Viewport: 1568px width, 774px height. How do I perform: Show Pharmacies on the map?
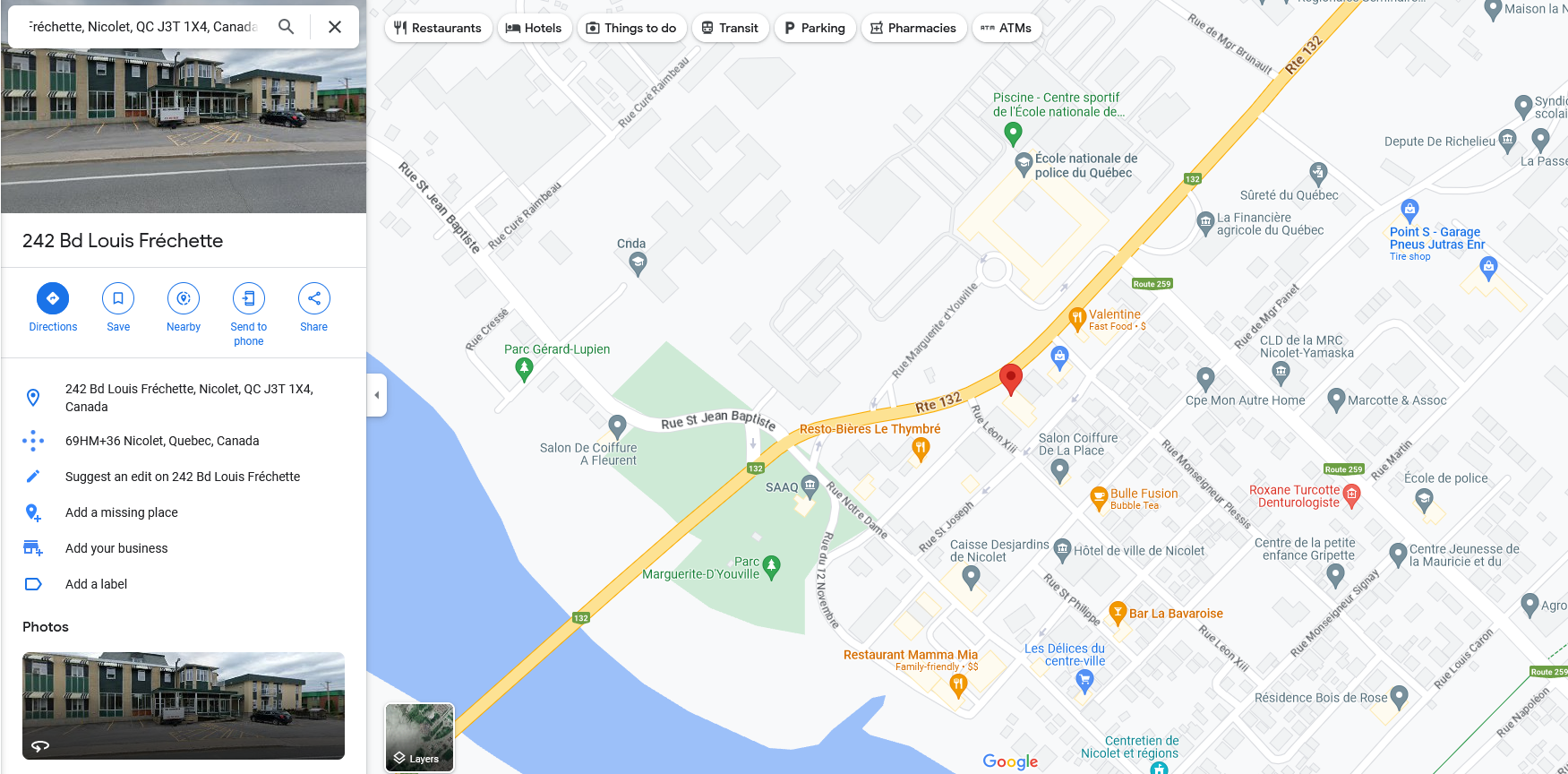(913, 28)
